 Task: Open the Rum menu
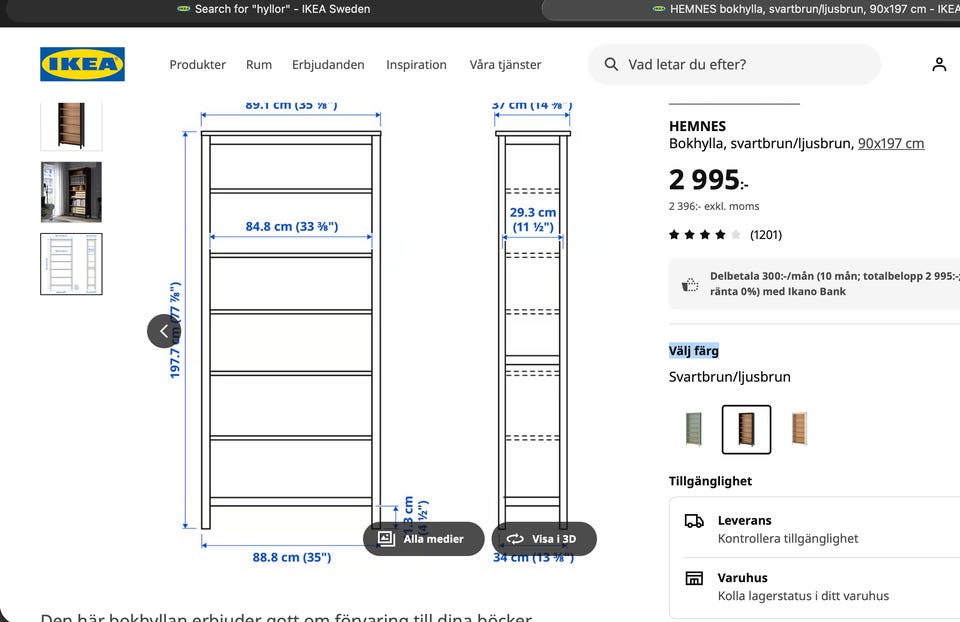click(259, 65)
